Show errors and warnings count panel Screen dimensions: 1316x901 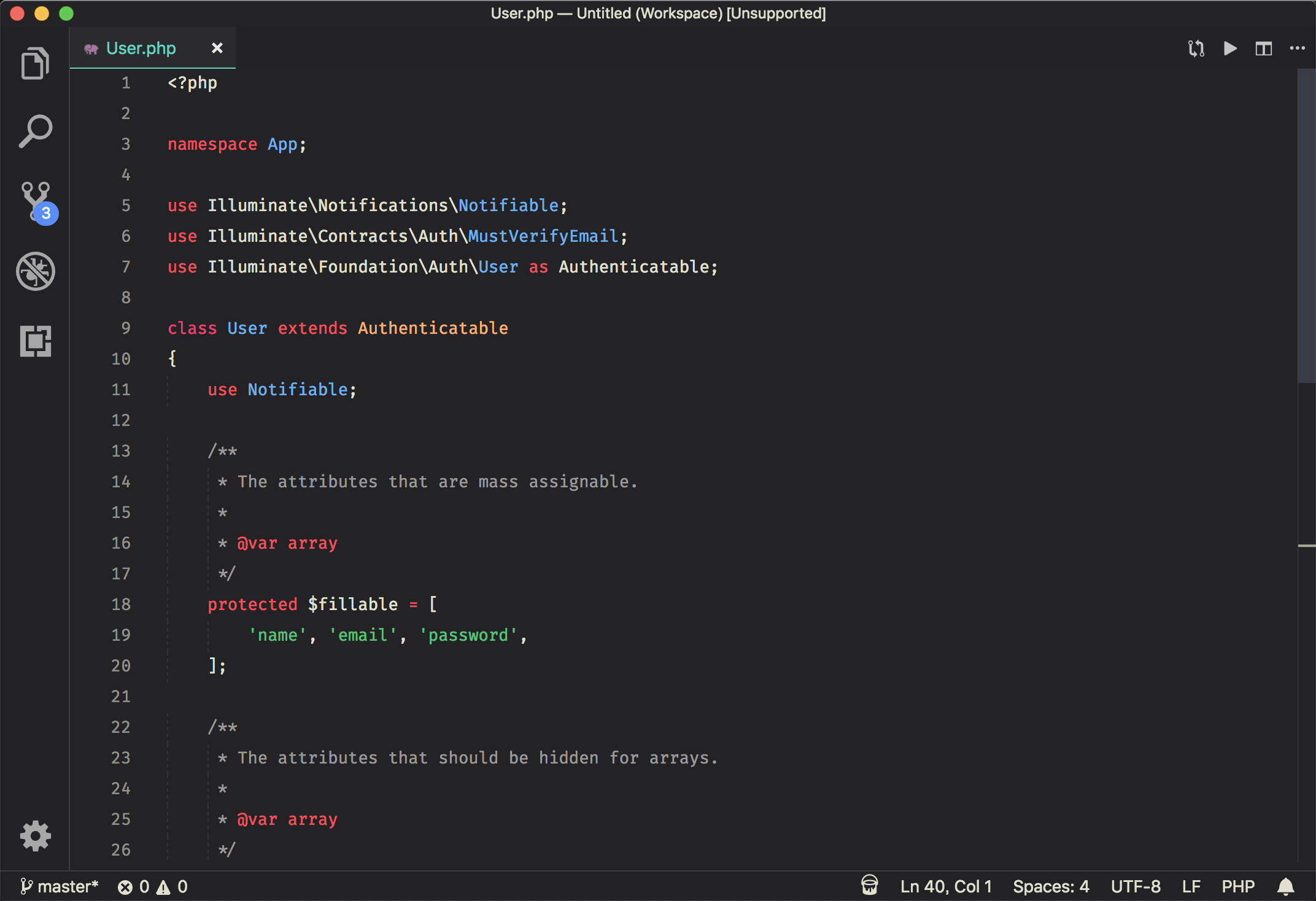pos(153,887)
